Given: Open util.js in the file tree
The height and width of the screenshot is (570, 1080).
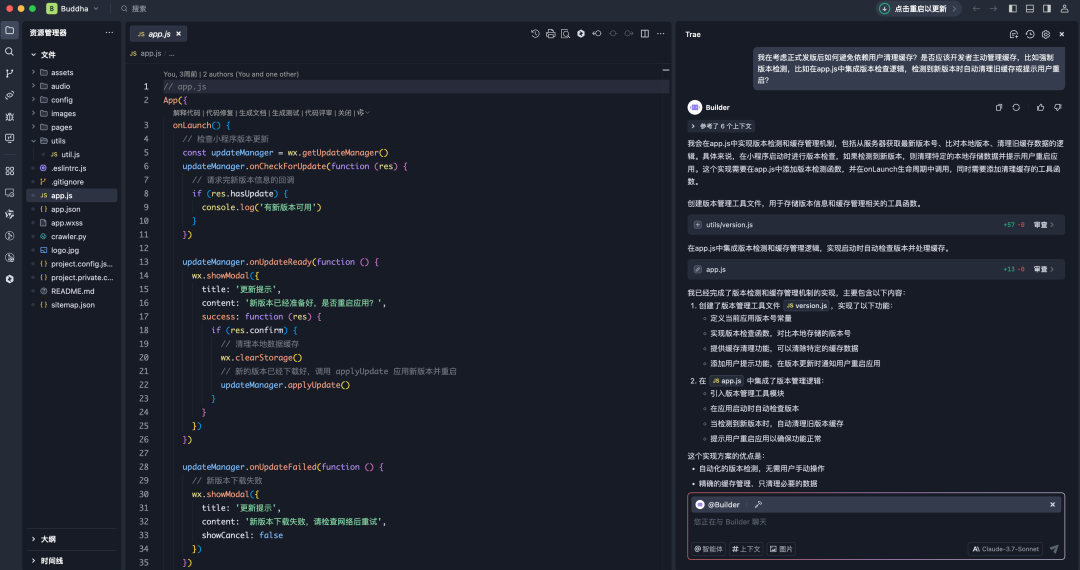Looking at the screenshot, I should coord(72,154).
